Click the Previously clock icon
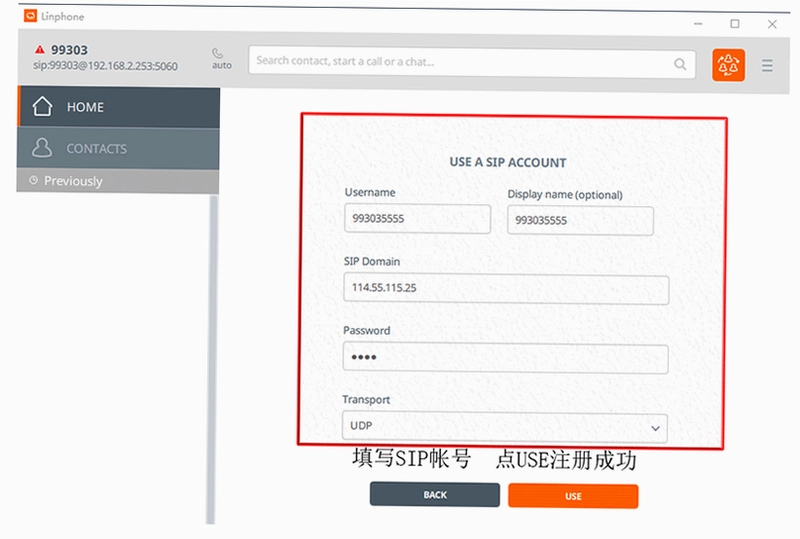This screenshot has height=539, width=800. [33, 180]
